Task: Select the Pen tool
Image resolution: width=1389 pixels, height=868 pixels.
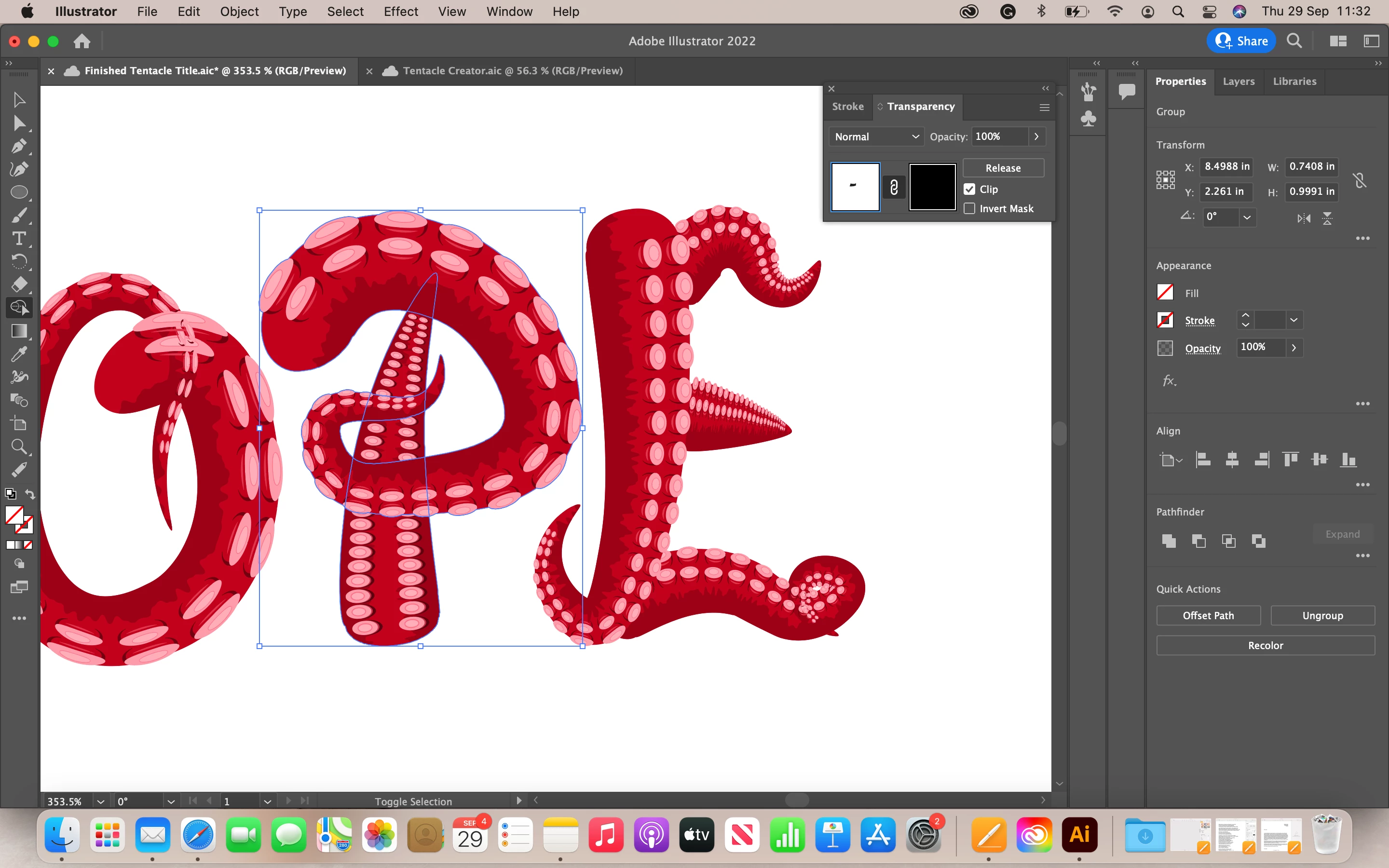Action: (19, 146)
